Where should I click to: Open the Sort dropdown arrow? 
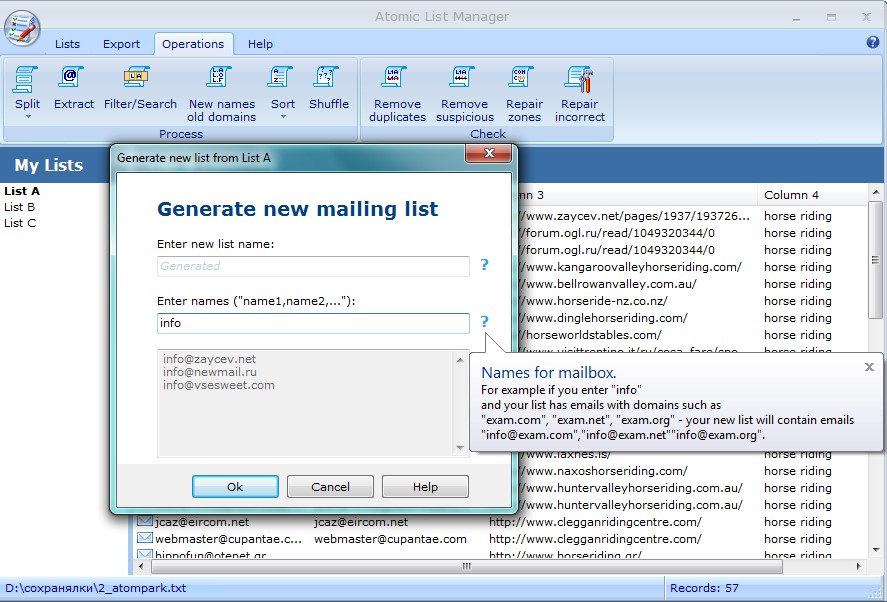coord(281,114)
